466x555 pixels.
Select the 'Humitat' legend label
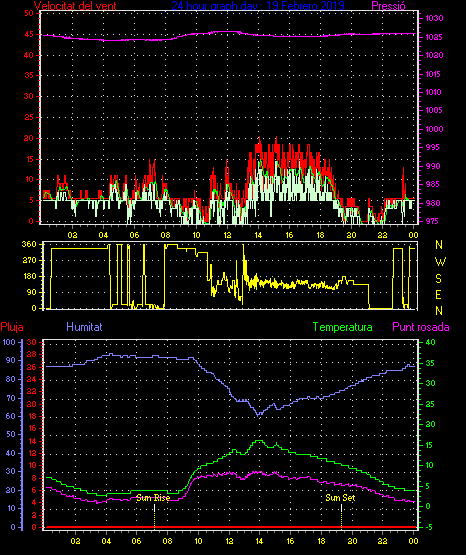click(84, 327)
